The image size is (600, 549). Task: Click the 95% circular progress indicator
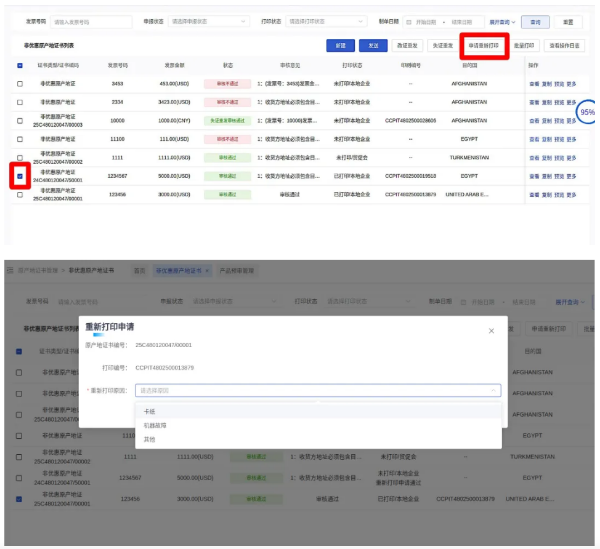586,113
